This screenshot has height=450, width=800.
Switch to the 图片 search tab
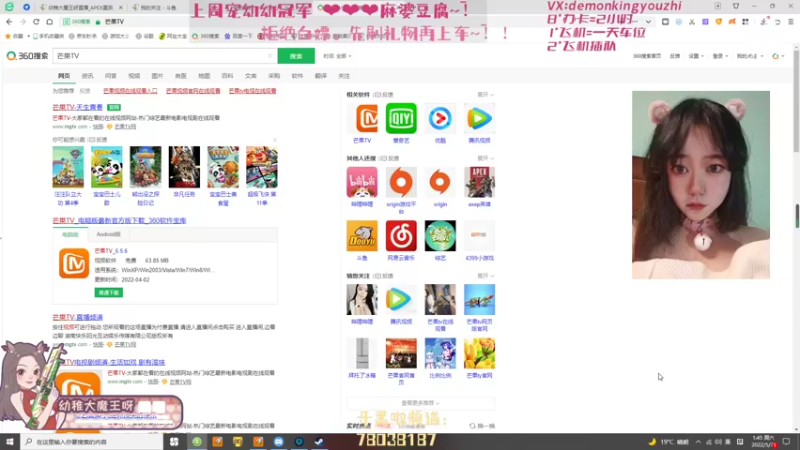coord(157,76)
